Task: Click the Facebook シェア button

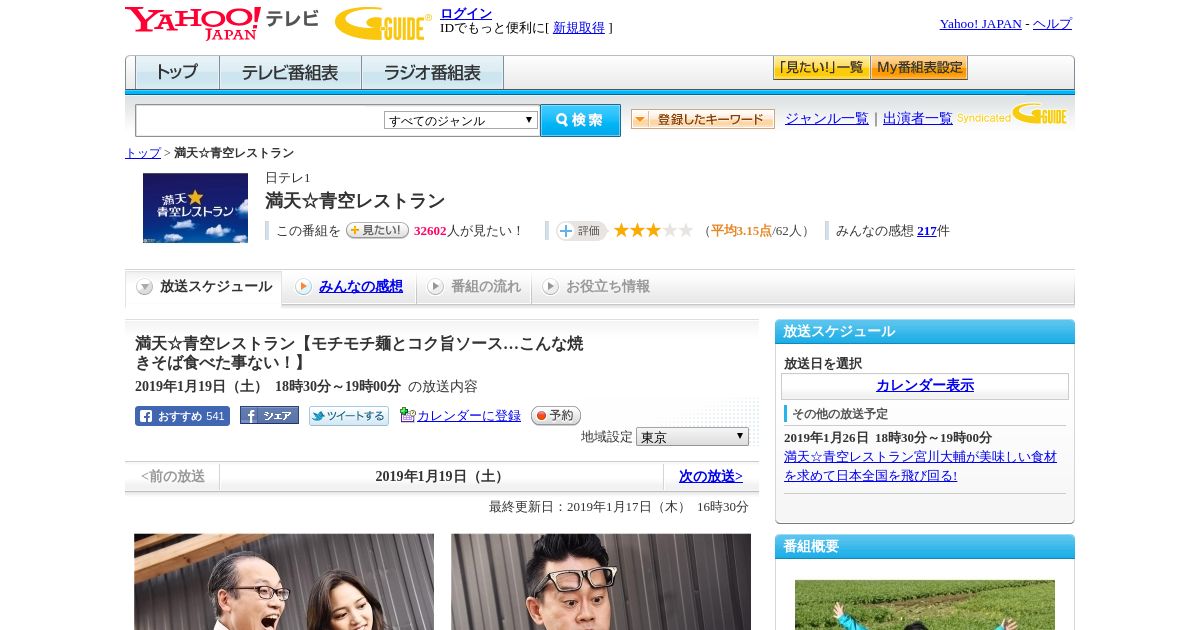Action: pyautogui.click(x=269, y=415)
